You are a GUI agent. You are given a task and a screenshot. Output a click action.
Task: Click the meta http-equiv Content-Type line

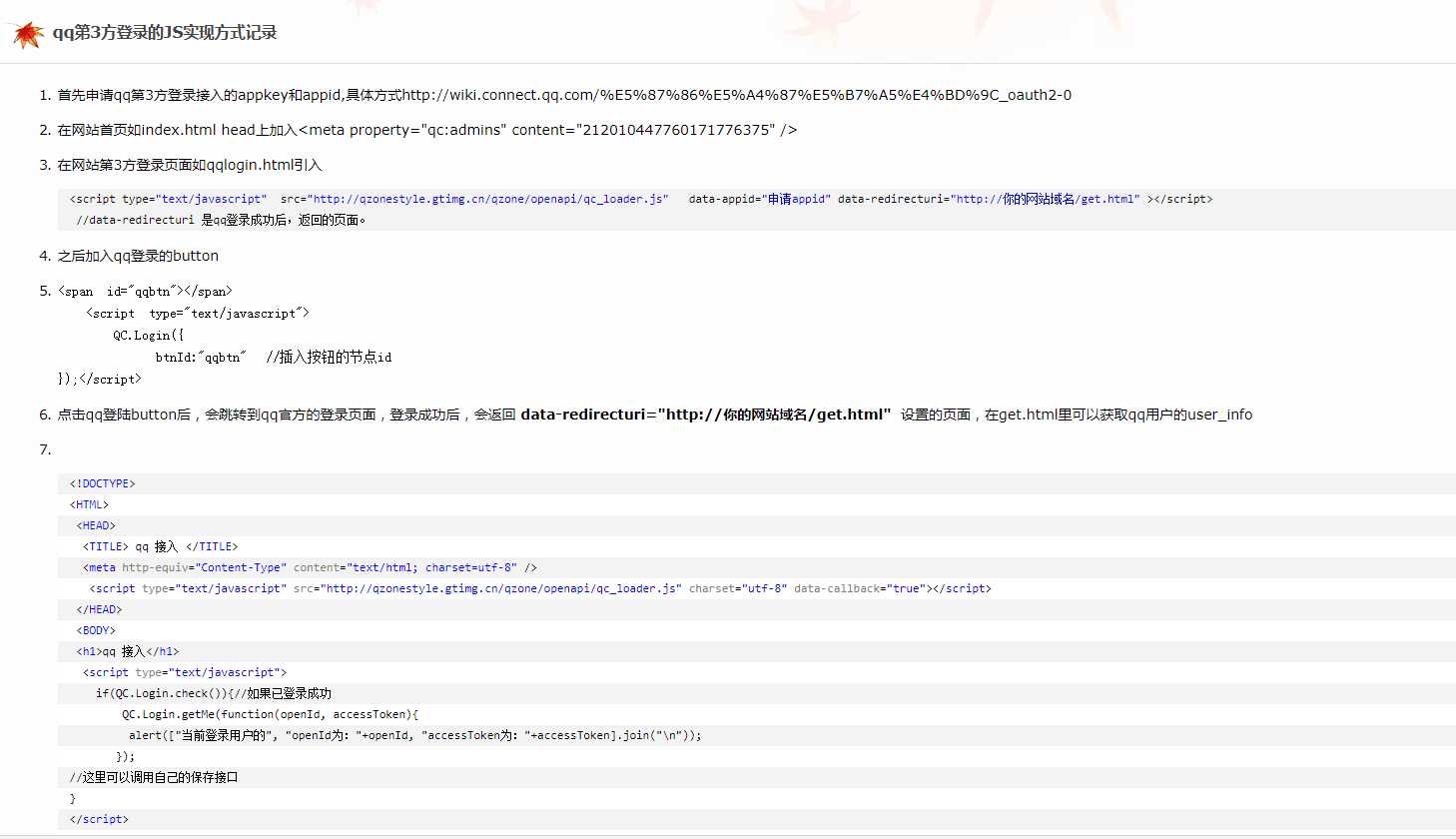(x=311, y=567)
